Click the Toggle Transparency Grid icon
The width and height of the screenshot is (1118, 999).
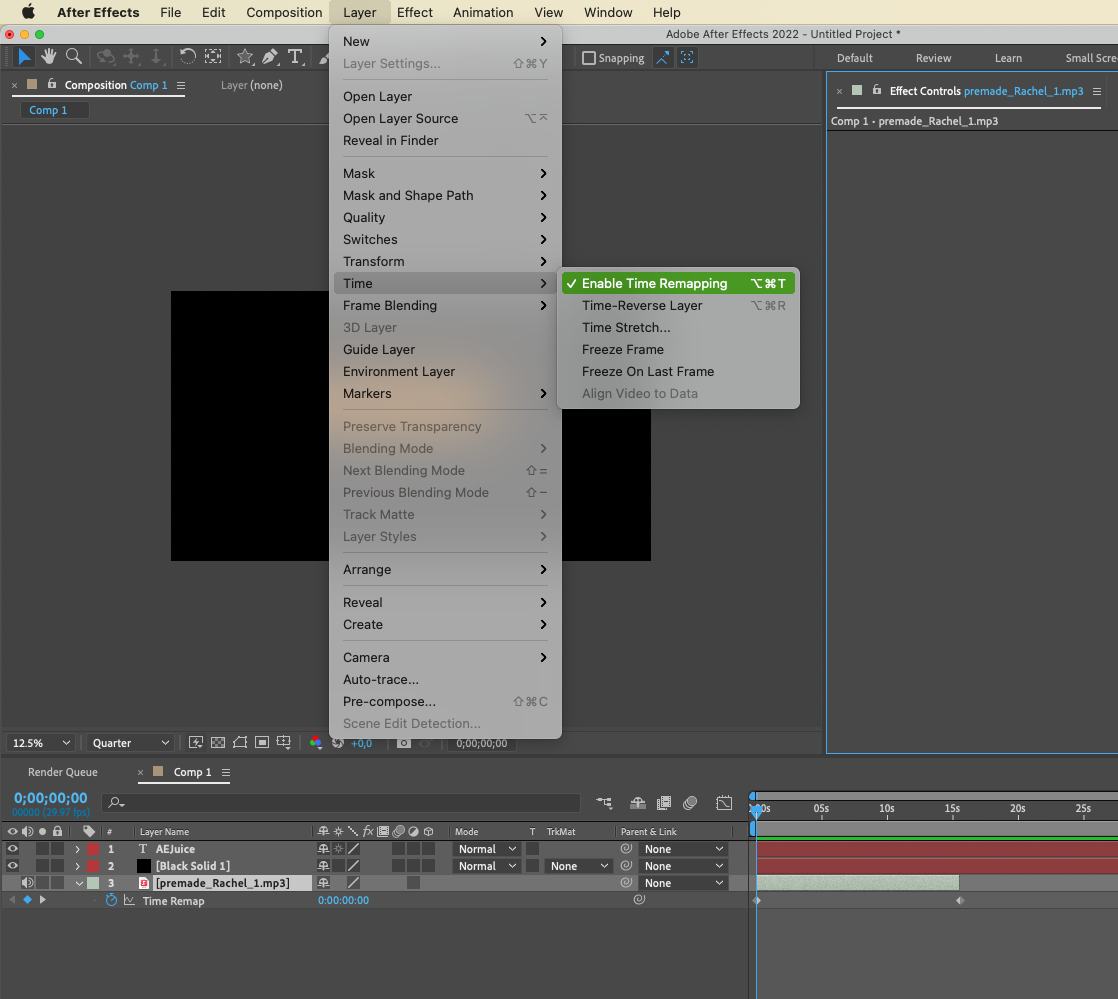218,743
